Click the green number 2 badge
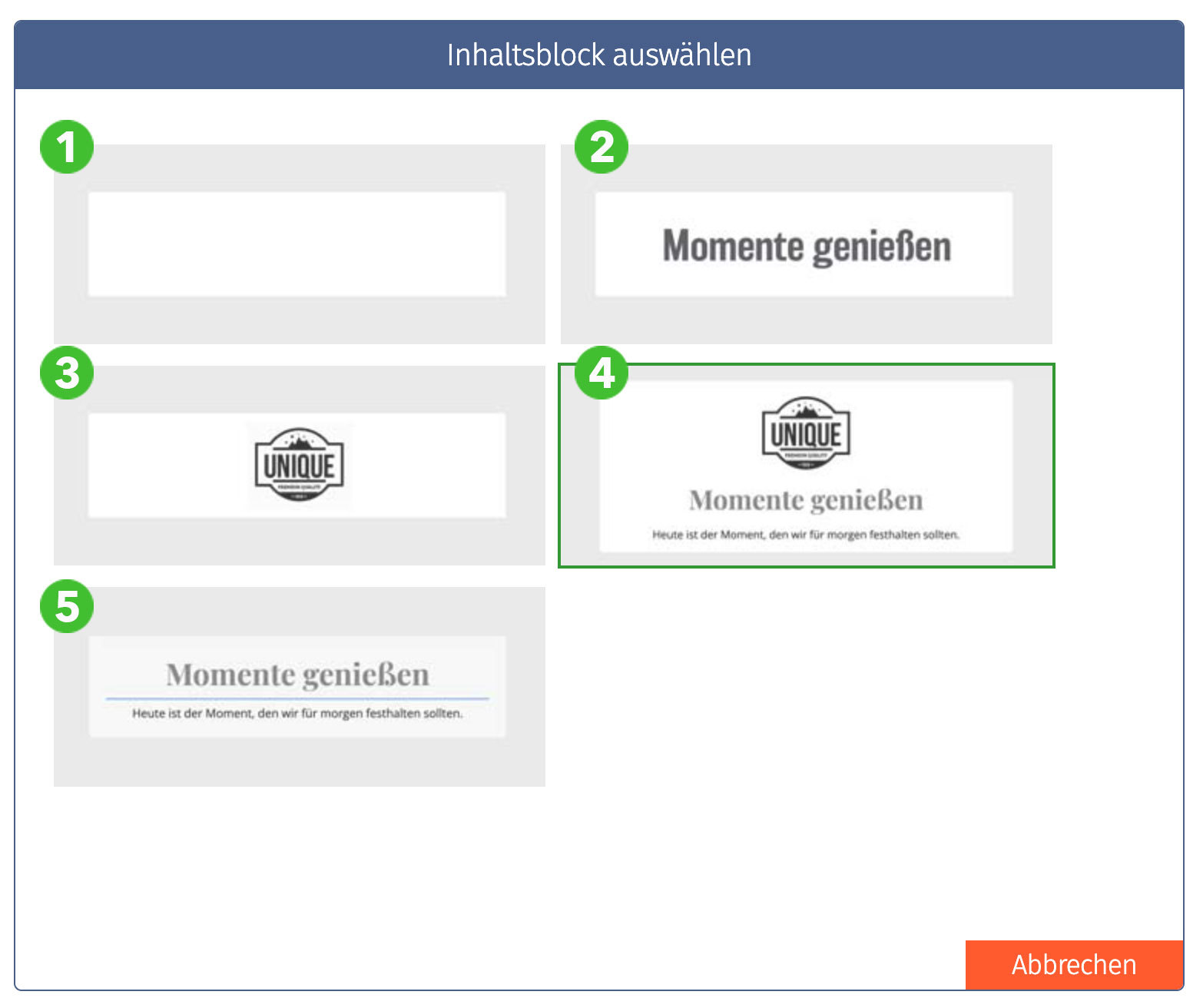1203x1008 pixels. tap(601, 147)
